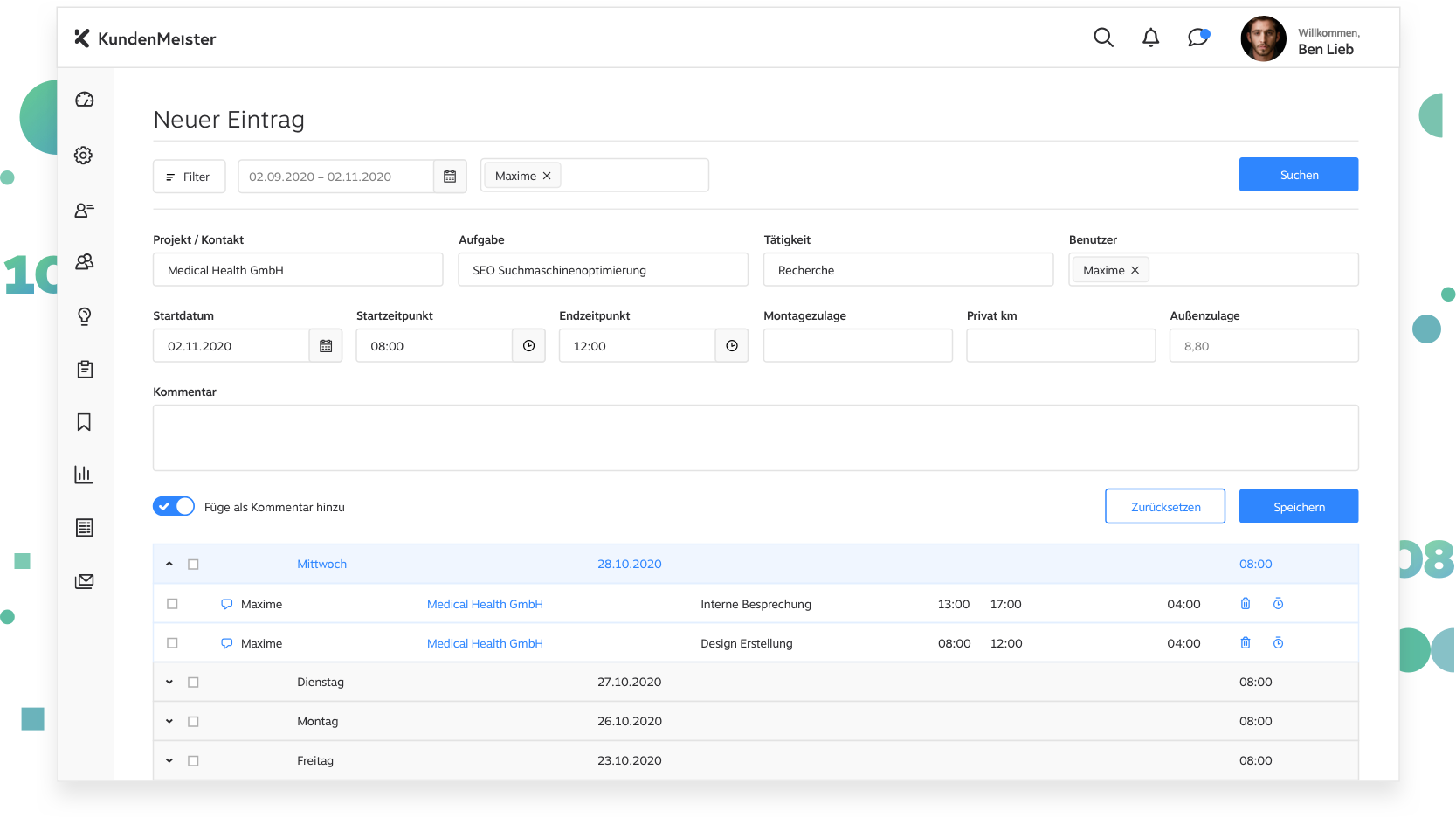Click the Zurücksetzen button

point(1164,507)
